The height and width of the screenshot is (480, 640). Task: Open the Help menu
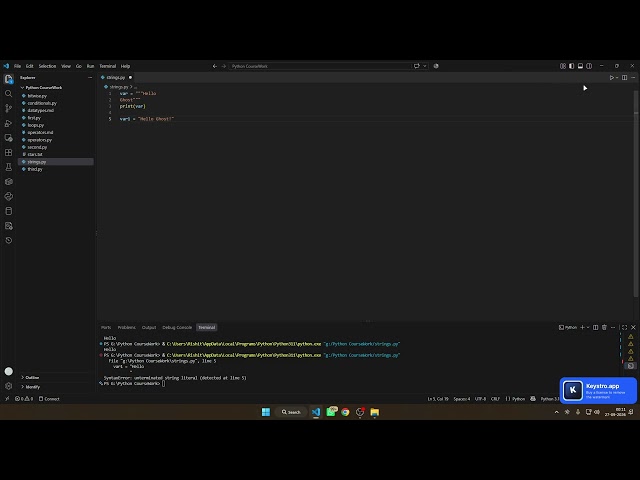coord(125,66)
